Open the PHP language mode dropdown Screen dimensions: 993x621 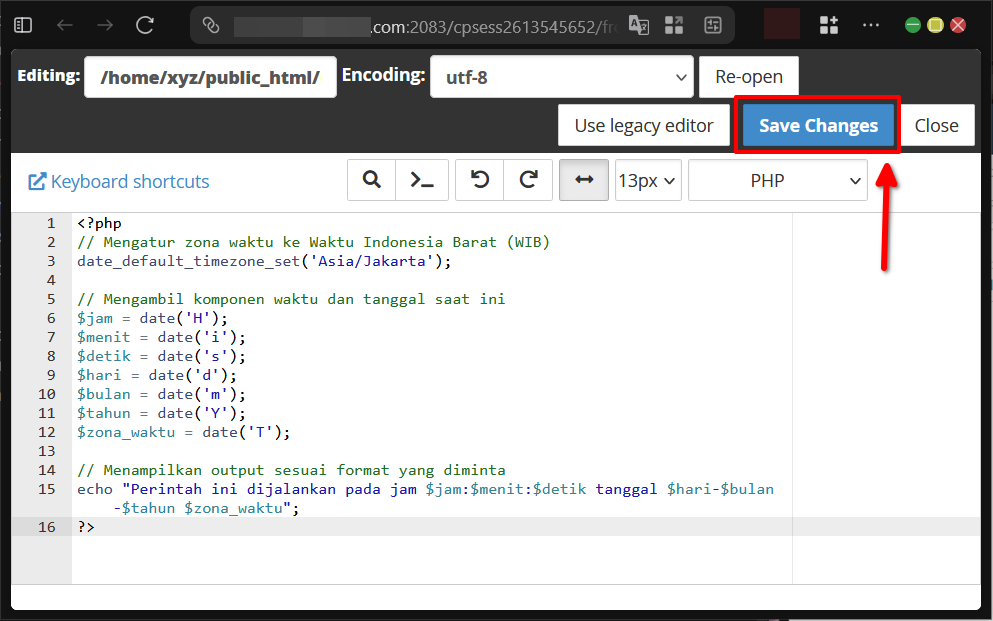point(777,181)
